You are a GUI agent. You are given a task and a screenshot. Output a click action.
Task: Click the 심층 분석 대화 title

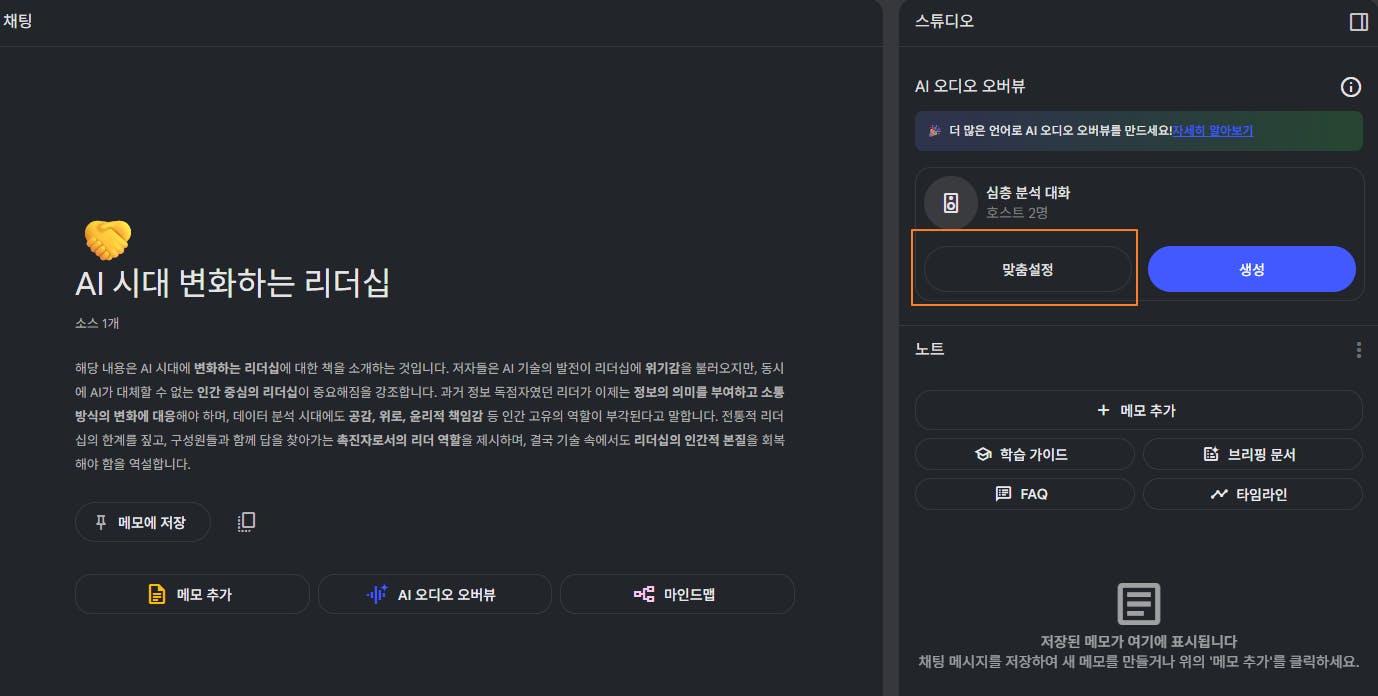(x=1028, y=193)
